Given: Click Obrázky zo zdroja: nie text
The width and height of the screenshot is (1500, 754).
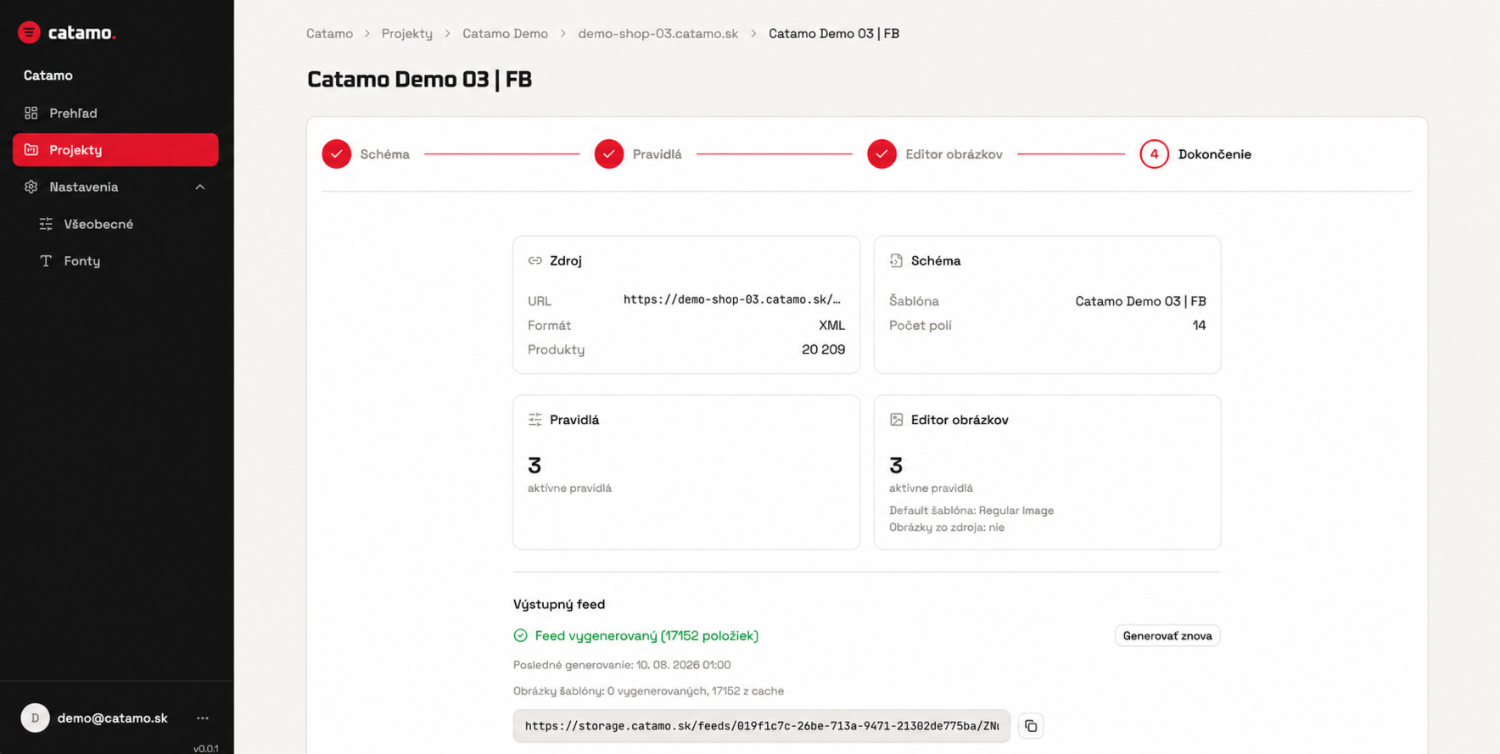Looking at the screenshot, I should [x=947, y=527].
